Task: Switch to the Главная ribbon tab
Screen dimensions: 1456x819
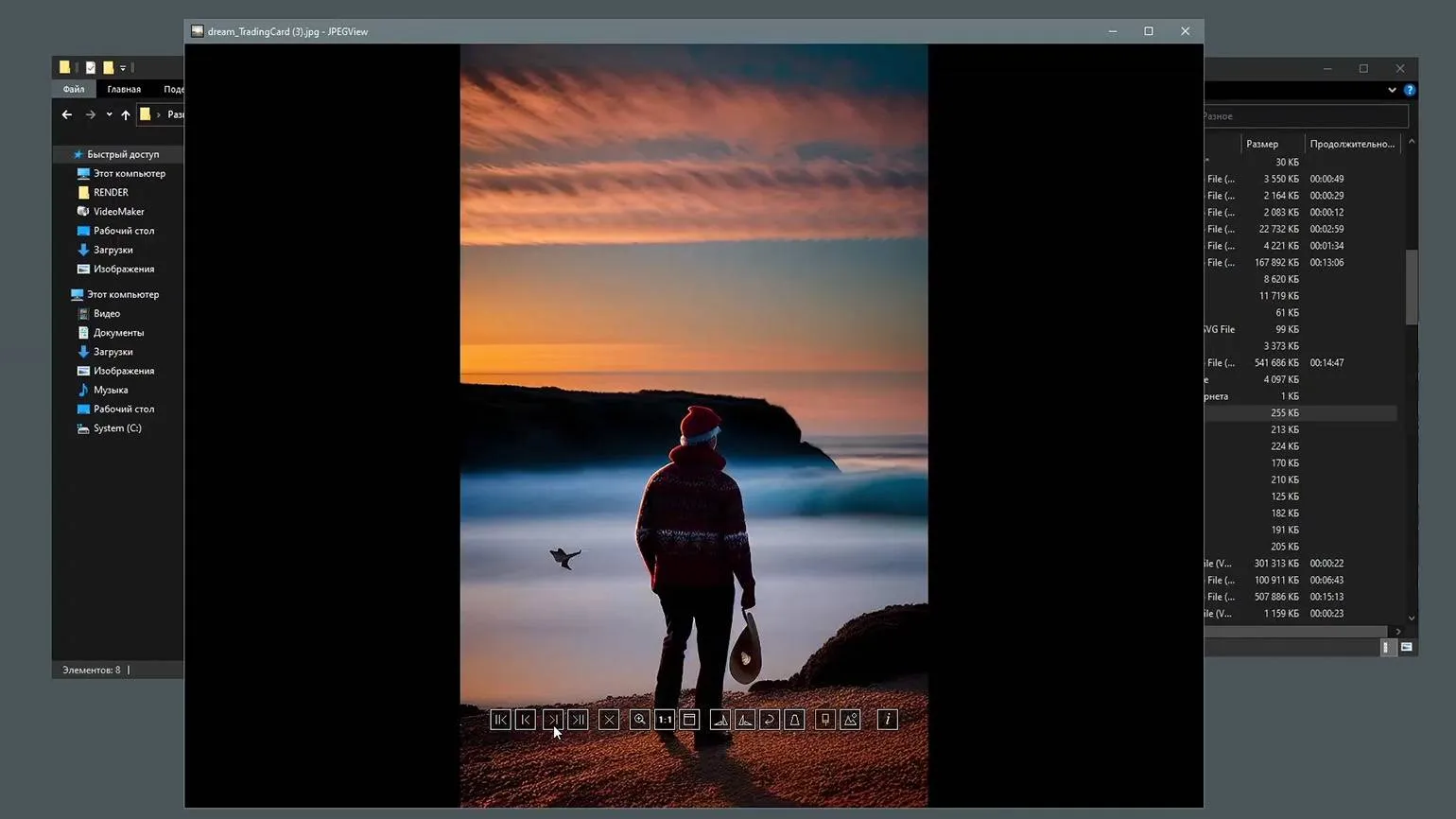Action: (x=124, y=89)
